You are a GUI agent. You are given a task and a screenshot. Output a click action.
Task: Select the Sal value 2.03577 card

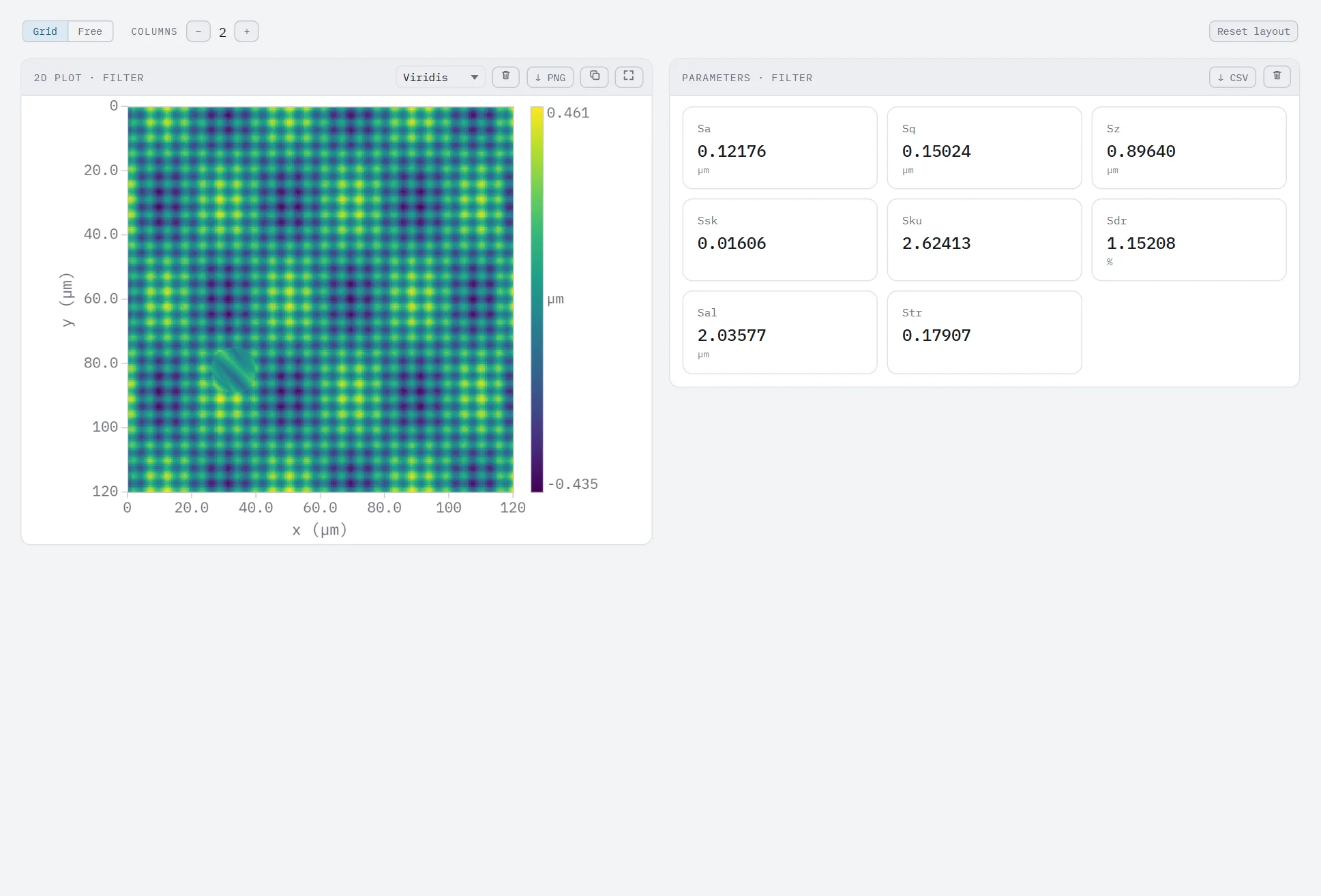[780, 332]
